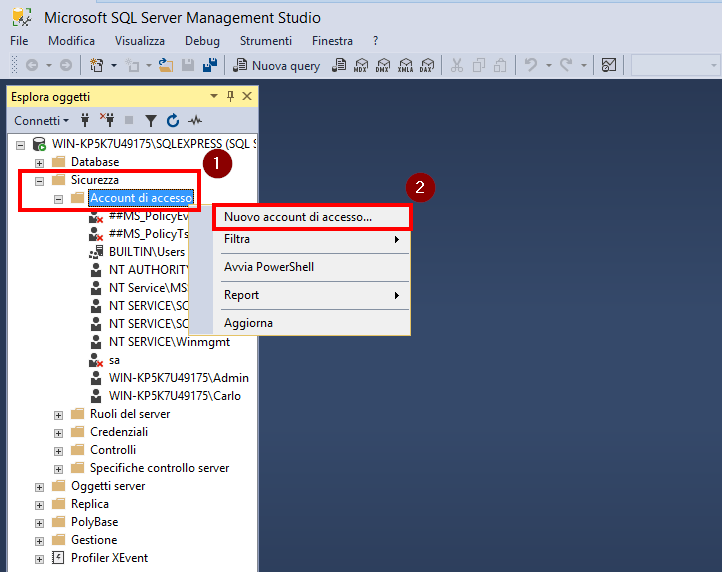The width and height of the screenshot is (722, 572).
Task: Click the copy icon in toolbar
Action: point(479,65)
